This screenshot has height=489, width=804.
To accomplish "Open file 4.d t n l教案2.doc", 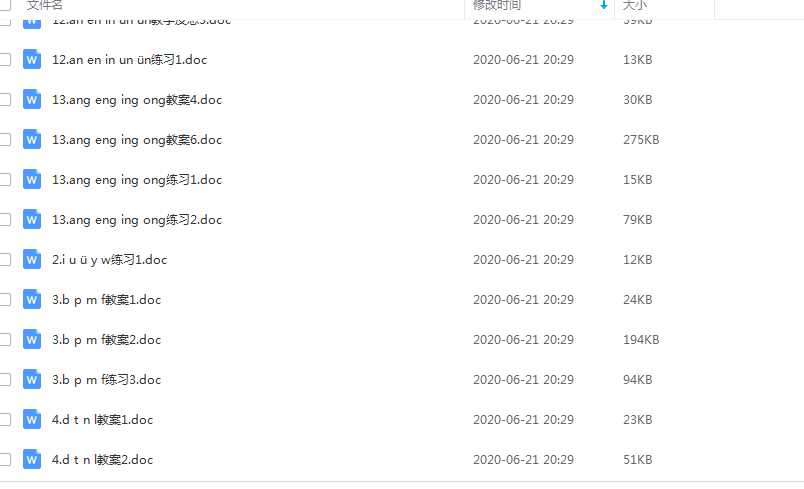I will point(102,459).
